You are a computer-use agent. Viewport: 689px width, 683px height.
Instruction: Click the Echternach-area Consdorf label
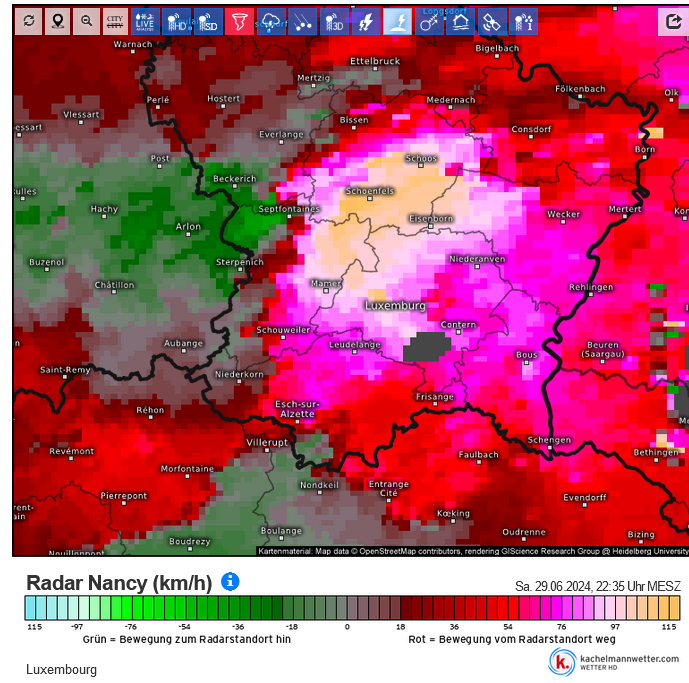pos(531,129)
